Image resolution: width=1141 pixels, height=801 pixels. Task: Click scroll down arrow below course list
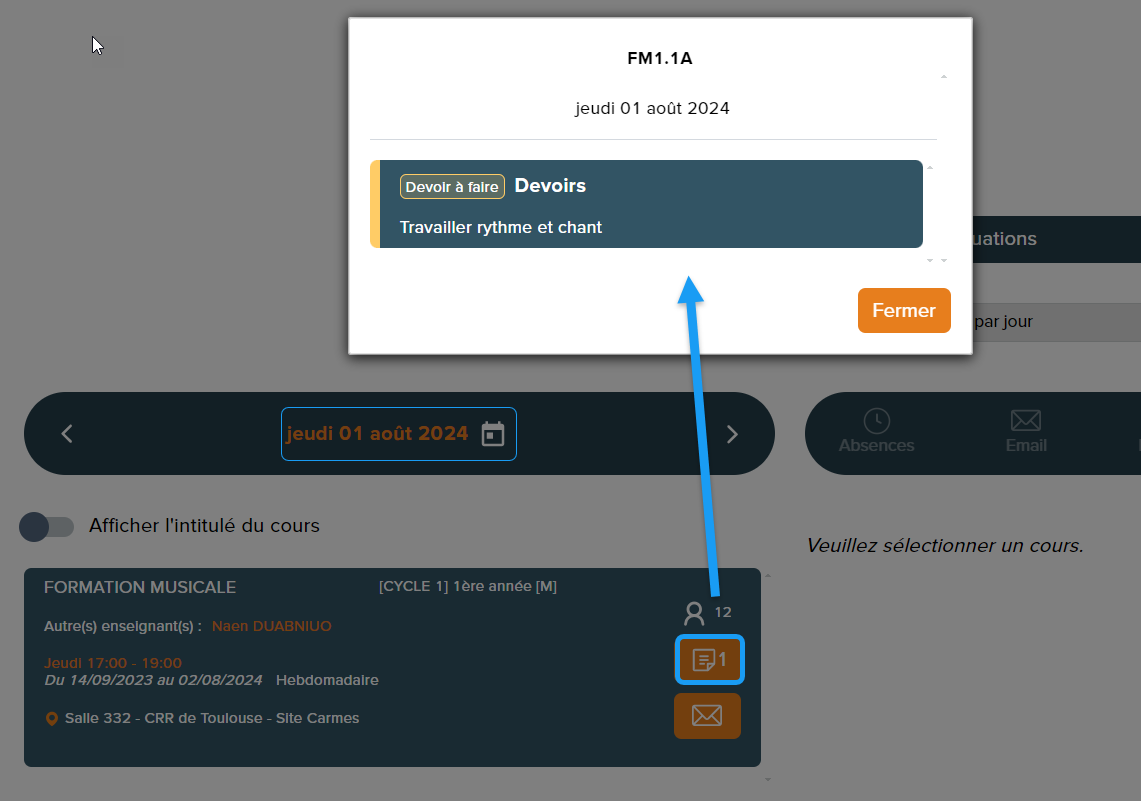tap(767, 778)
